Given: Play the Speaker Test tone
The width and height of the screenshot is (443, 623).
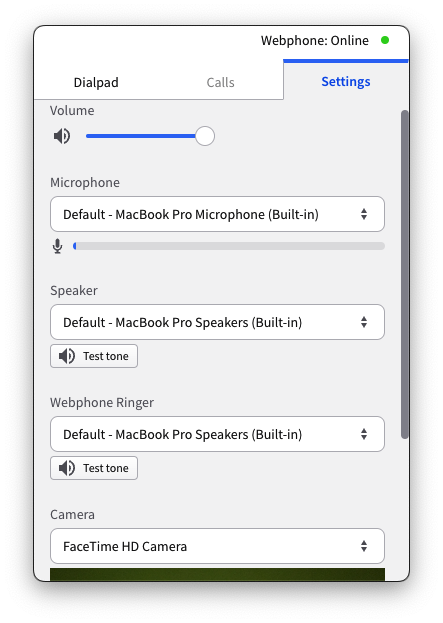Looking at the screenshot, I should coord(94,356).
